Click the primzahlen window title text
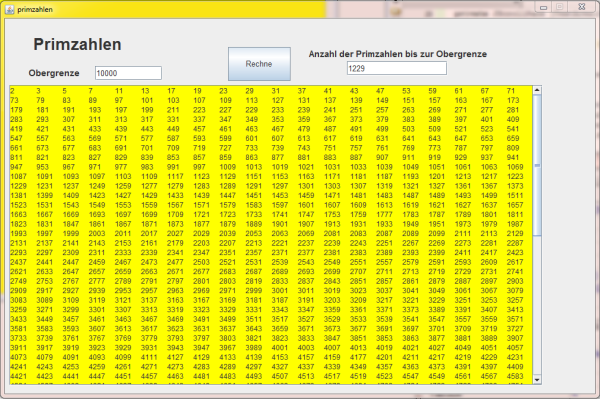The height and width of the screenshot is (399, 600). (35, 10)
